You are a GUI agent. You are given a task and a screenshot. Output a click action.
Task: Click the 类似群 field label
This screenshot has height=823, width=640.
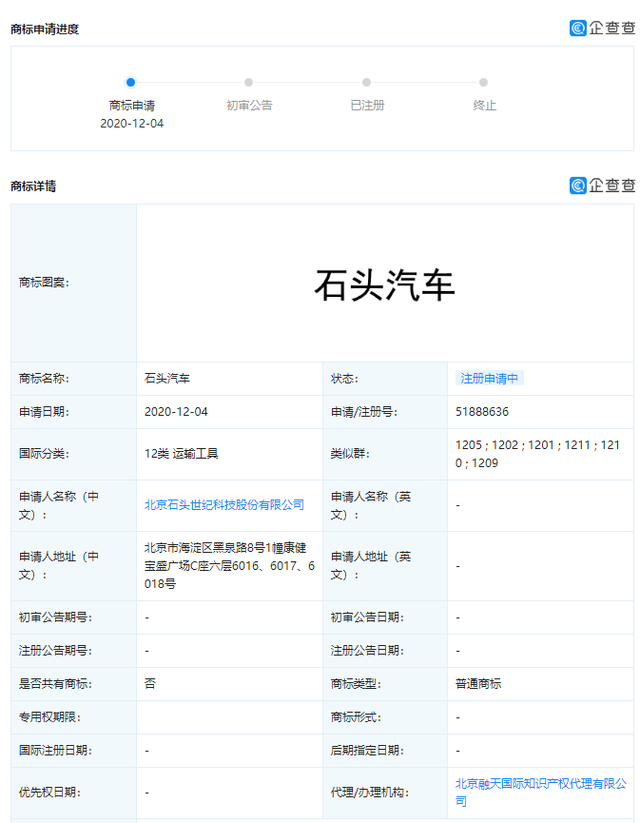tap(350, 453)
